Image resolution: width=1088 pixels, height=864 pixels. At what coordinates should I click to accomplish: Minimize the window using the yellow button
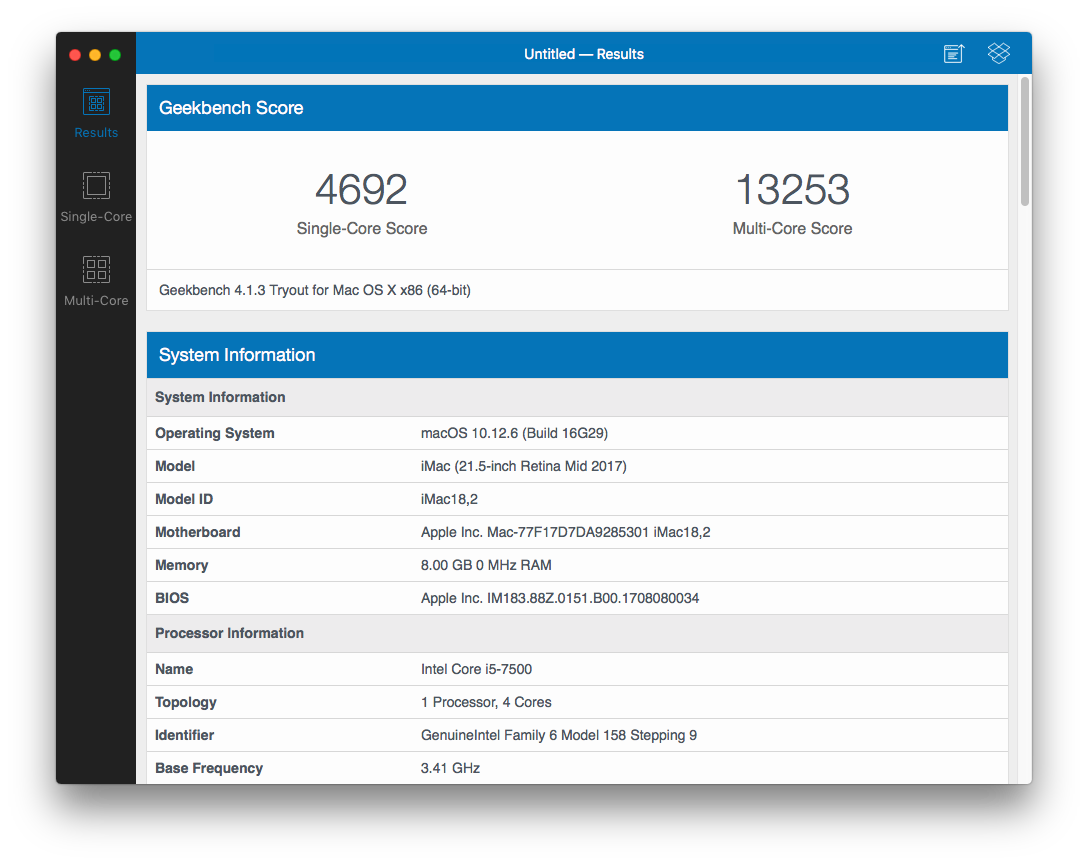(95, 55)
